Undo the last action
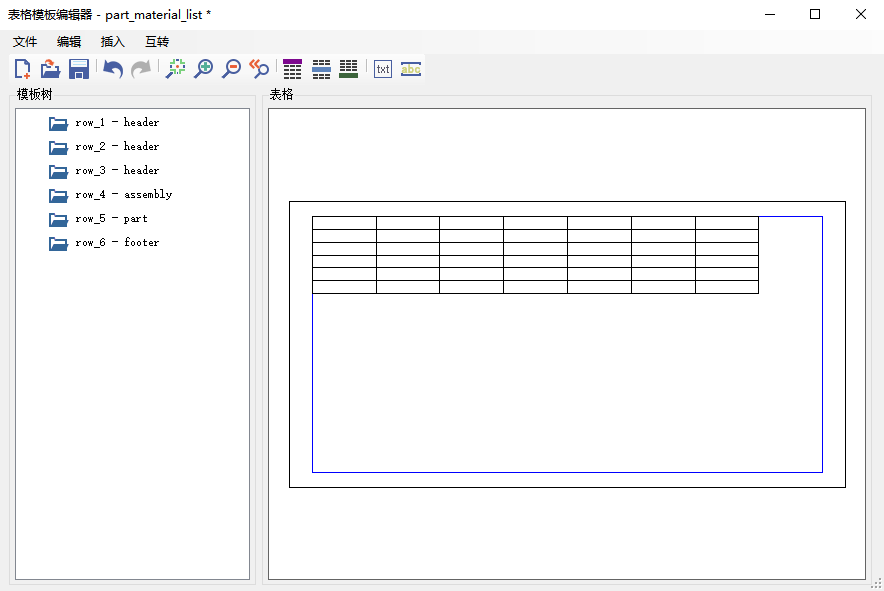 coord(113,69)
